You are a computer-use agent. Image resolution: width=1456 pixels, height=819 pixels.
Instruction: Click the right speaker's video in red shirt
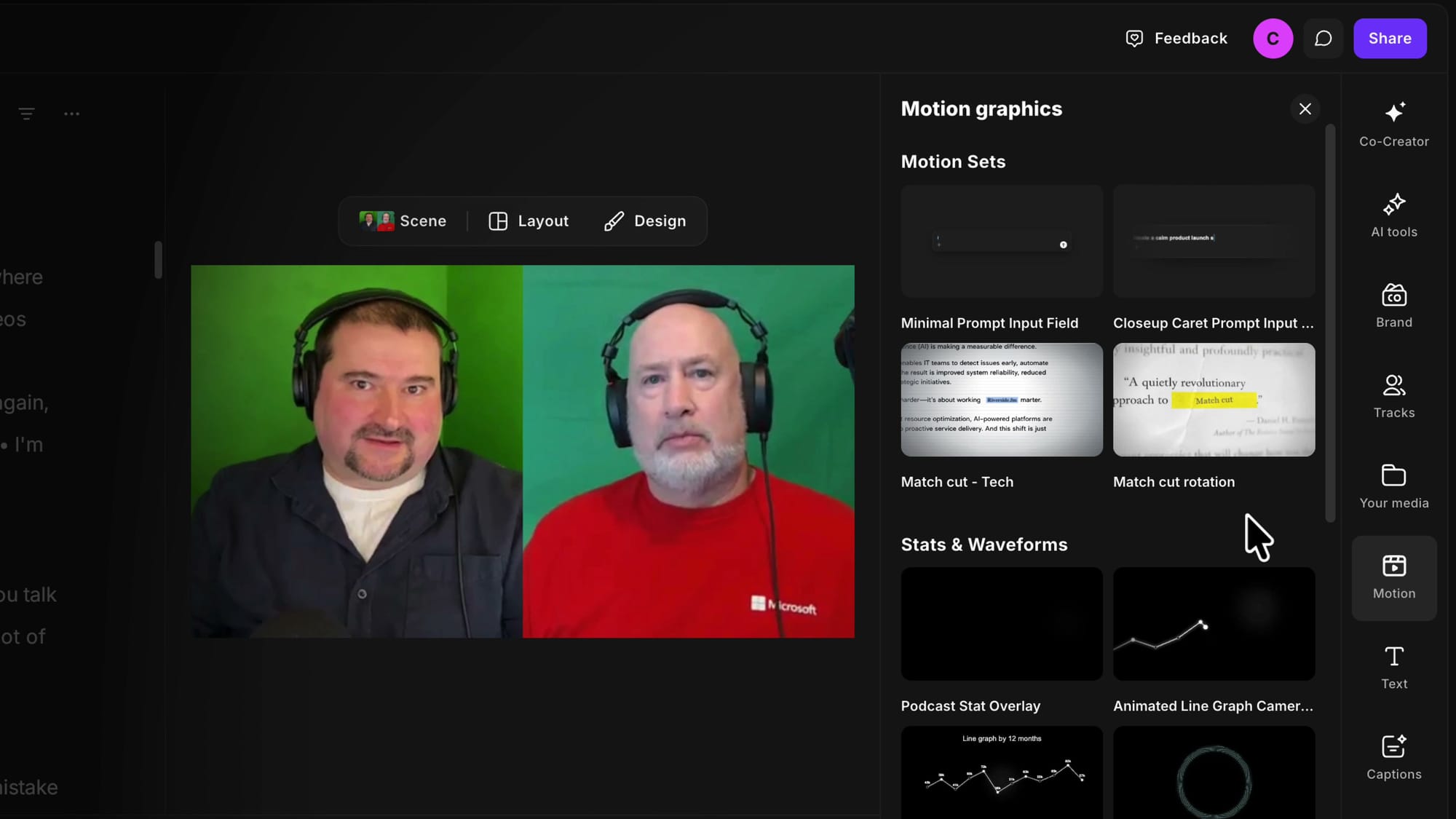(x=689, y=451)
